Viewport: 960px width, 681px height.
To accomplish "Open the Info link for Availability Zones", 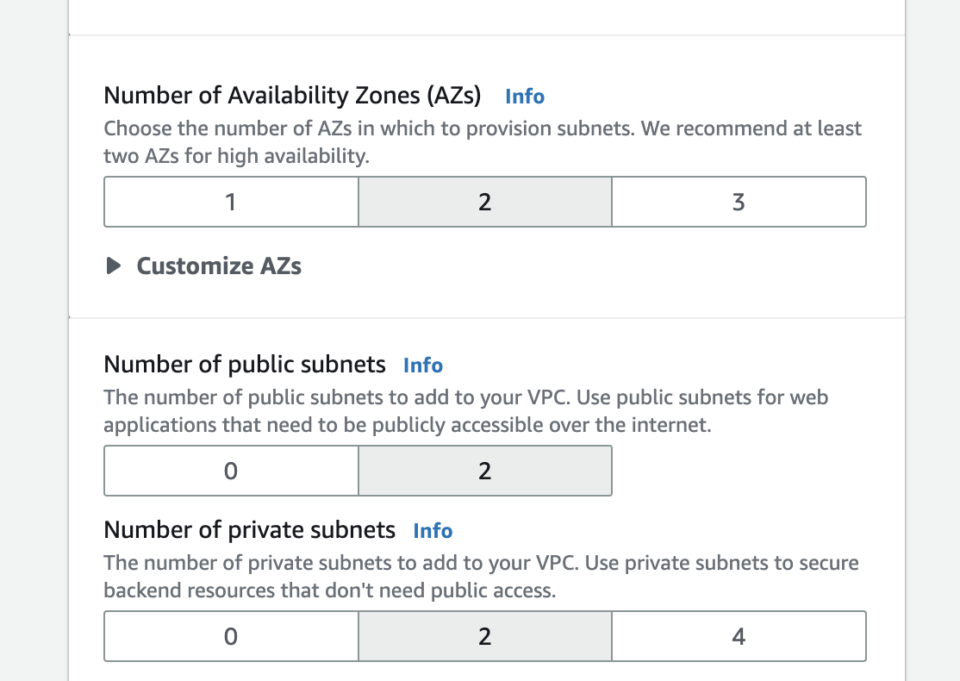I will [x=525, y=96].
